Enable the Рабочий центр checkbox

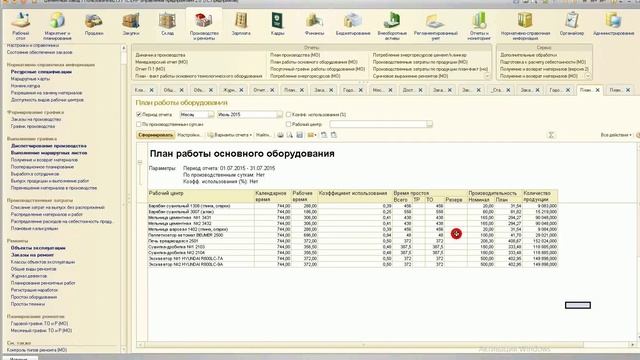click(x=289, y=124)
